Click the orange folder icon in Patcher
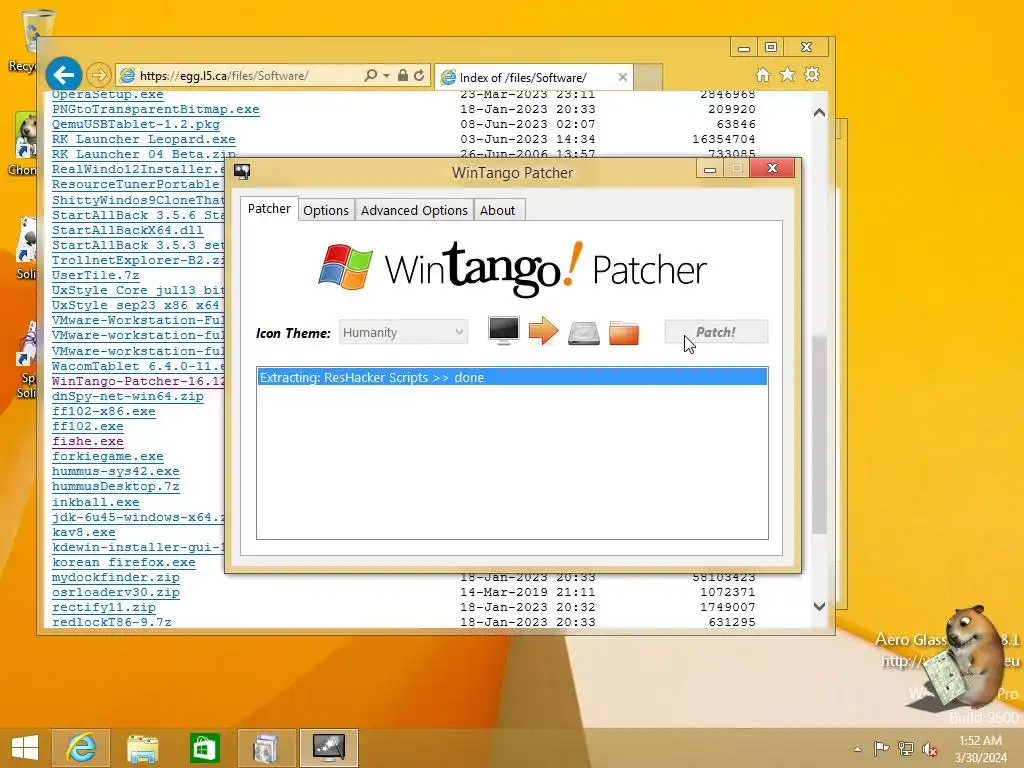The image size is (1024, 768). (624, 332)
